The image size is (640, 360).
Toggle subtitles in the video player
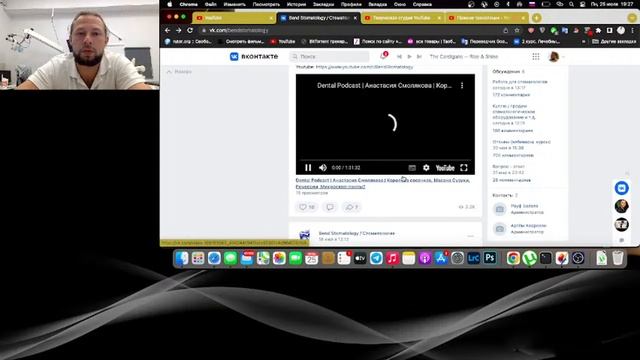[x=412, y=168]
